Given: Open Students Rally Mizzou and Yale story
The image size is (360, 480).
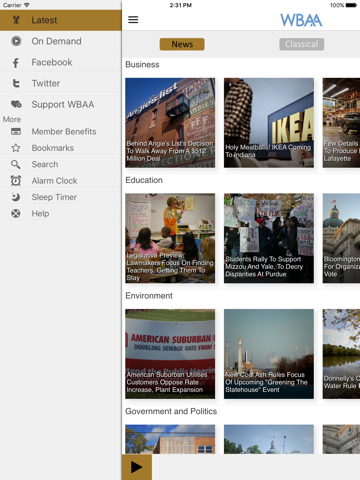Looking at the screenshot, I should 269,238.
